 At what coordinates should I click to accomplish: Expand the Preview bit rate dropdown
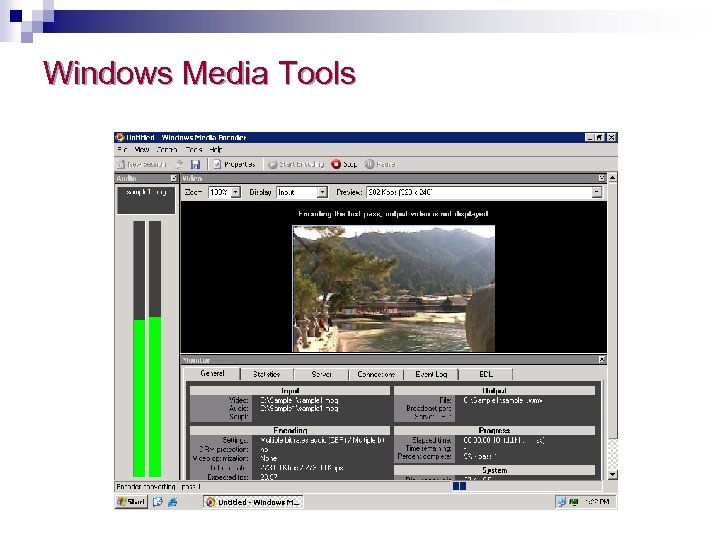[x=596, y=192]
